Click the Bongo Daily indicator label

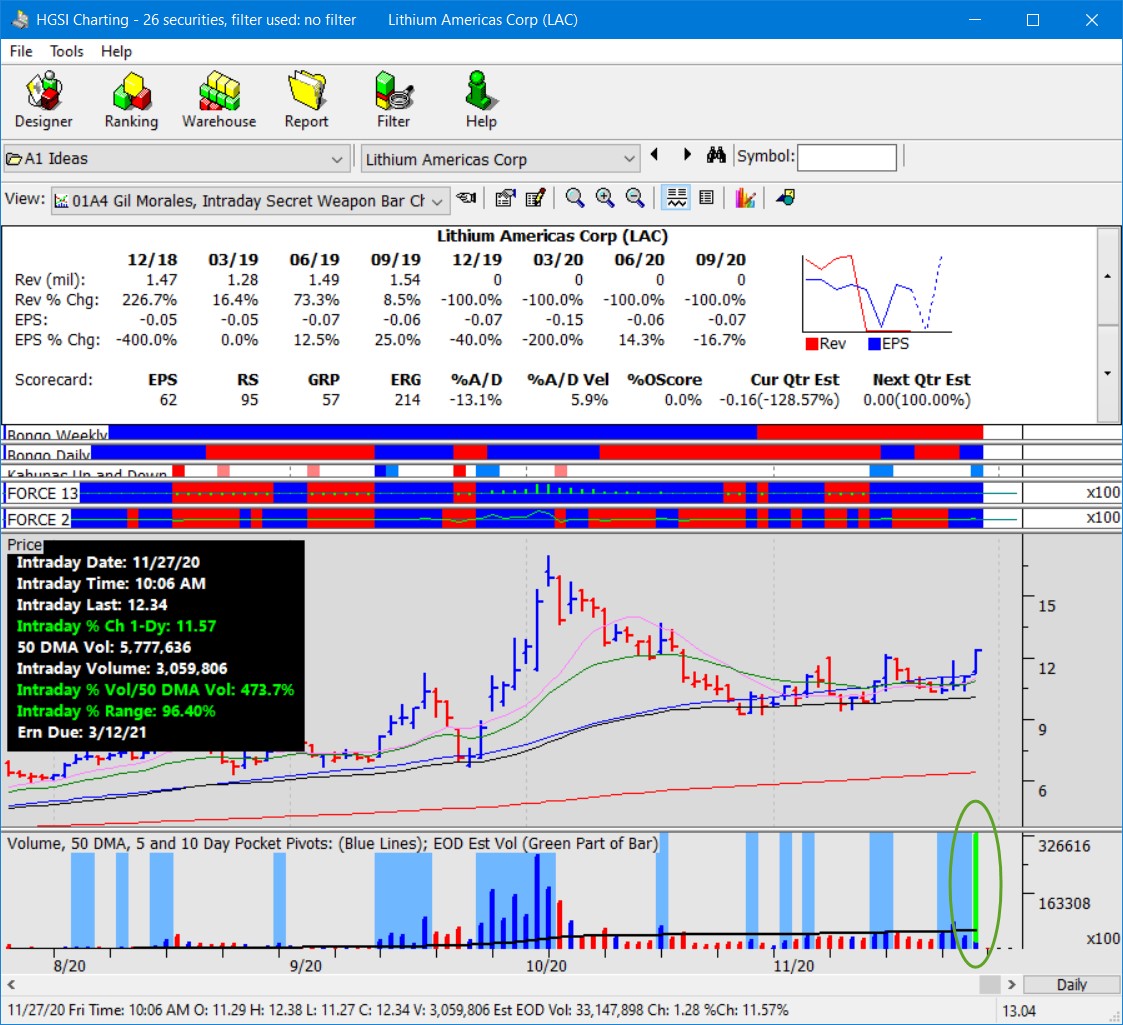tap(49, 454)
